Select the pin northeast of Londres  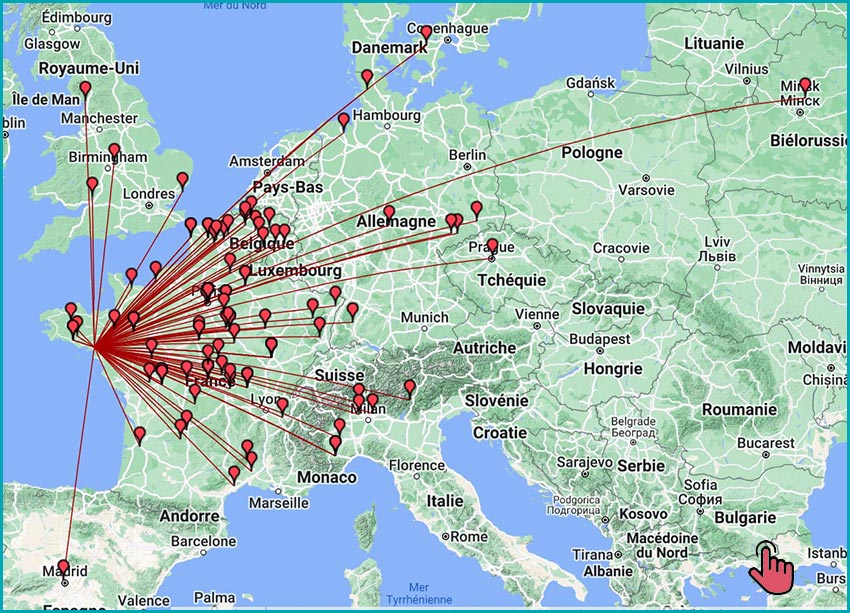pyautogui.click(x=182, y=180)
